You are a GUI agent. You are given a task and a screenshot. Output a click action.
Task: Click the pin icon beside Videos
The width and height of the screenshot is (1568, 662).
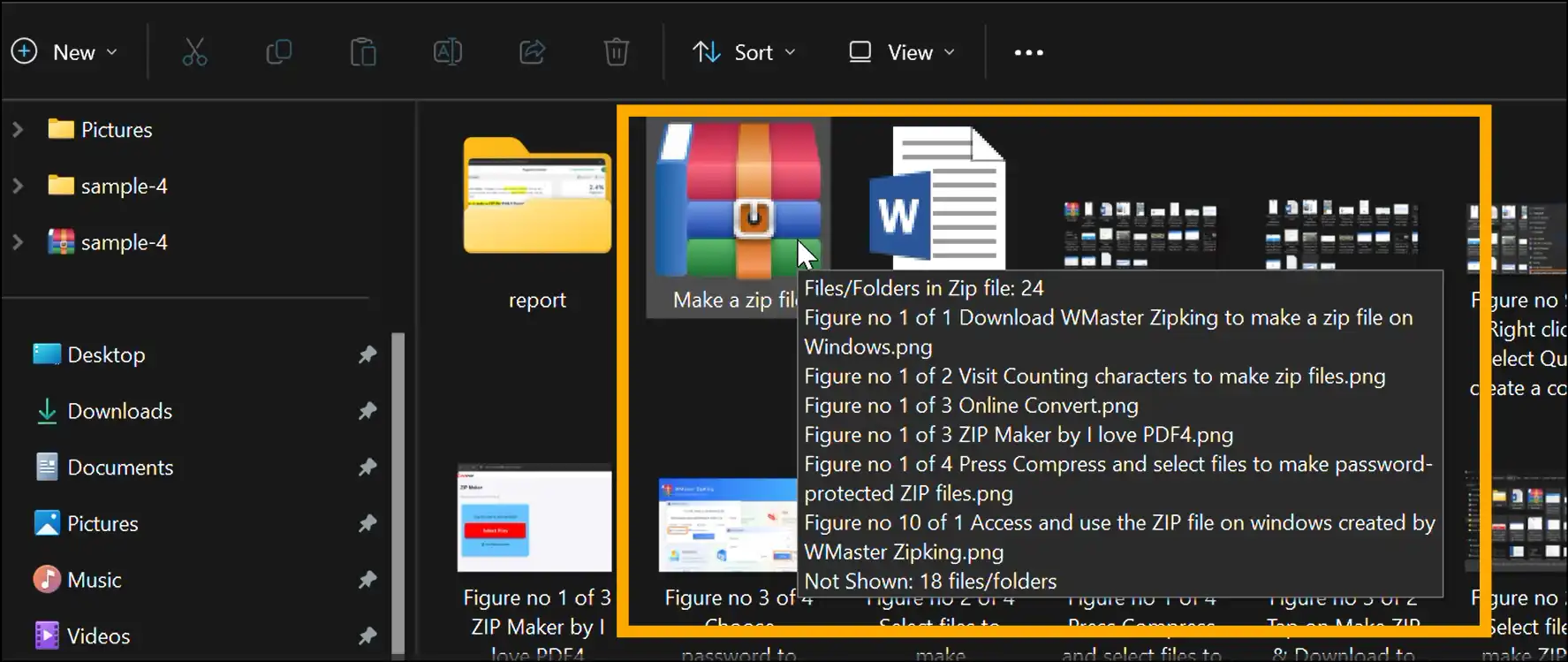point(367,635)
